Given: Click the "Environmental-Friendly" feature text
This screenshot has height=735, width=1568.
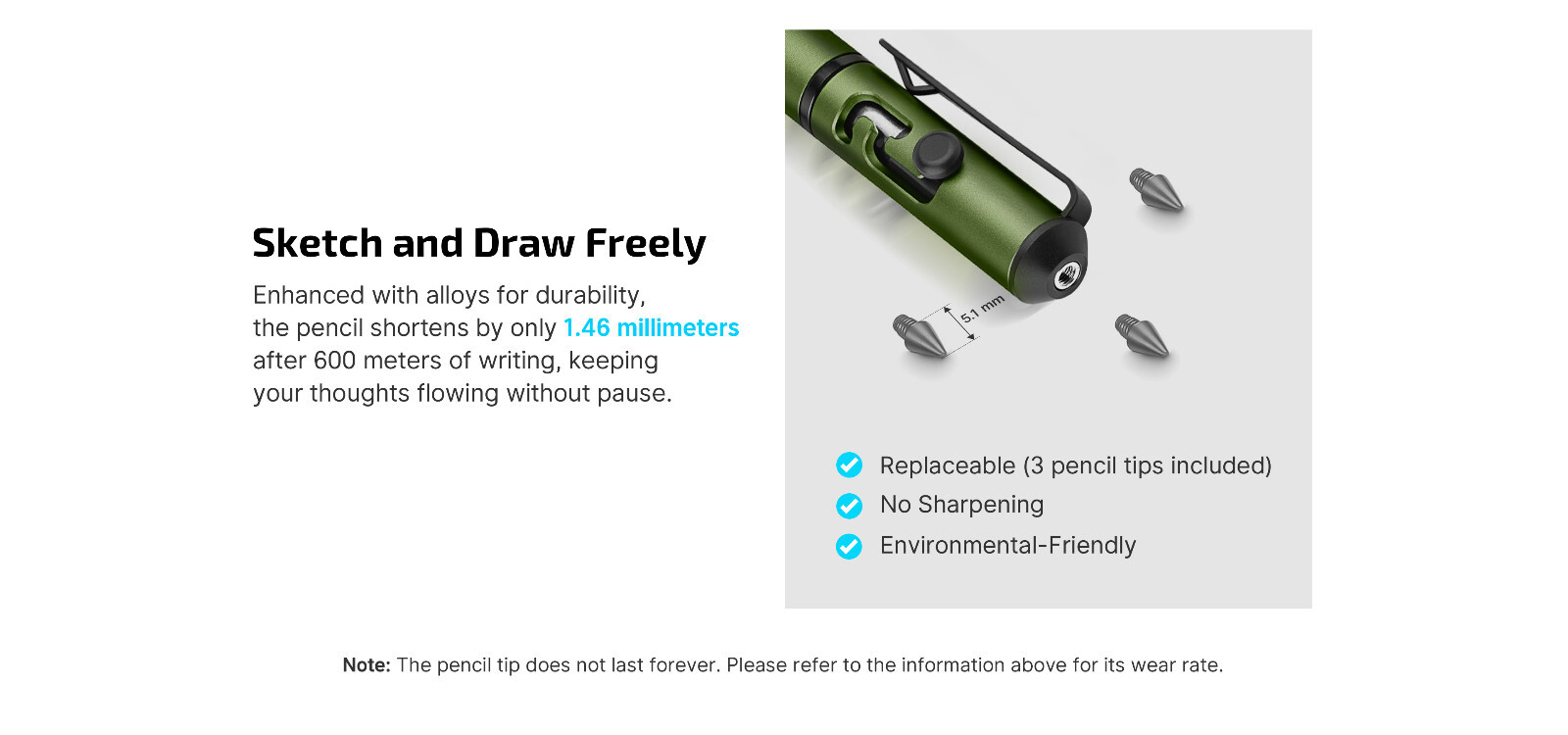Looking at the screenshot, I should click(1007, 546).
